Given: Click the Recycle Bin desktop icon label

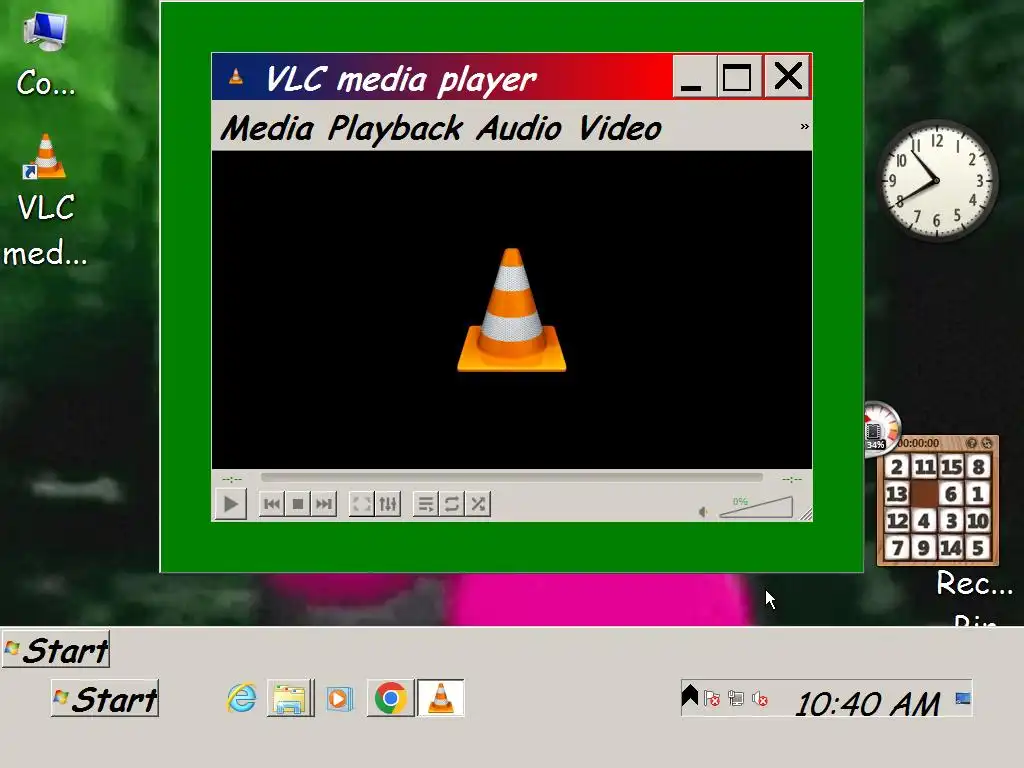Looking at the screenshot, I should [974, 598].
